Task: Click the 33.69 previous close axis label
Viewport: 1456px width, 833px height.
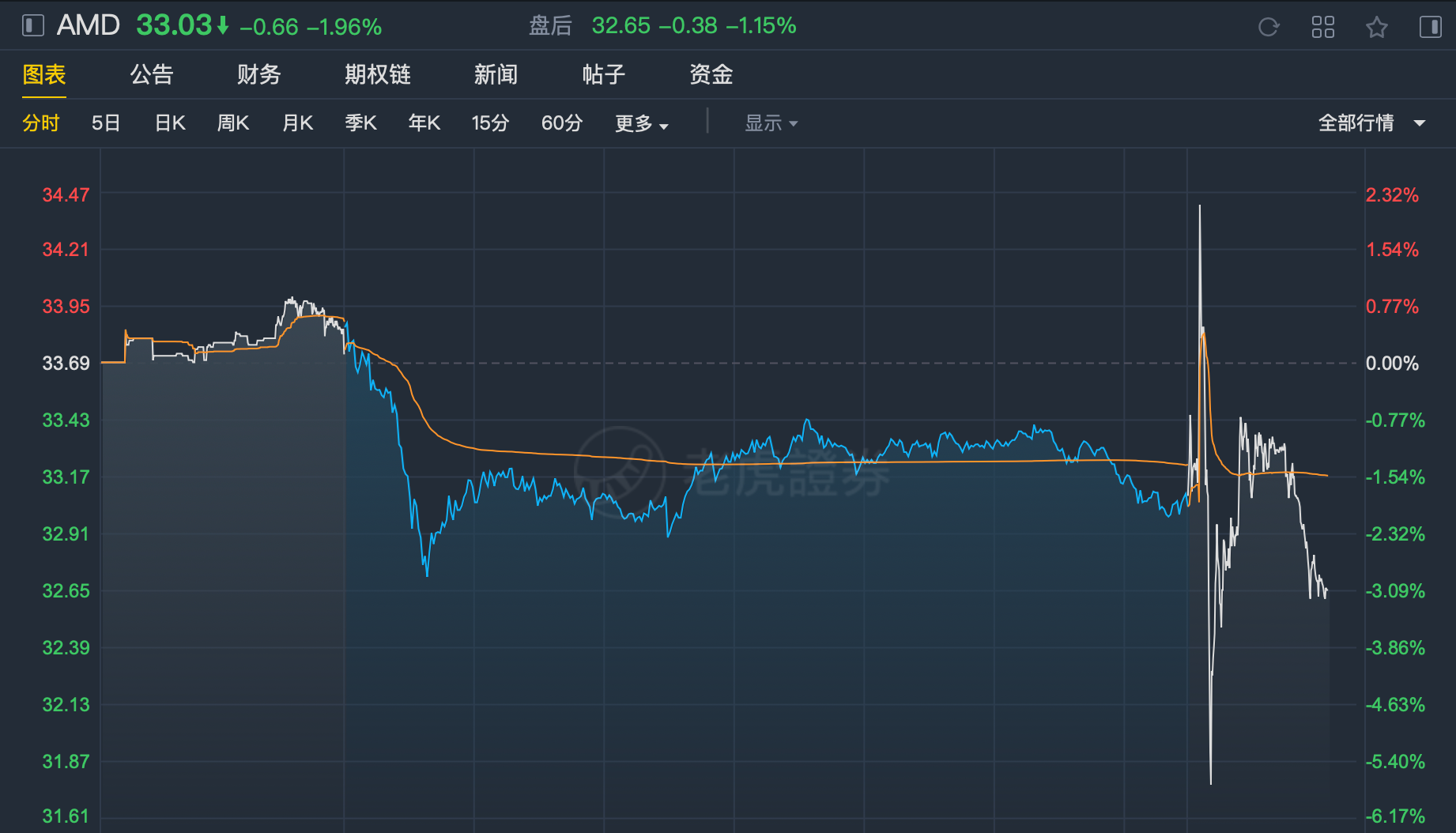Action: 66,364
